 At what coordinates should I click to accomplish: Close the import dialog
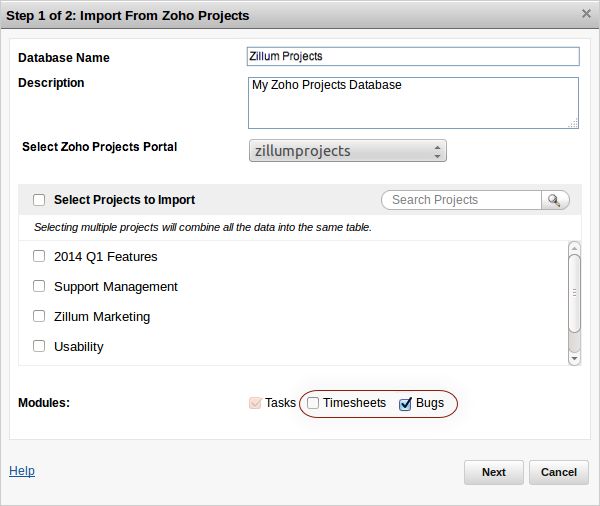[586, 14]
